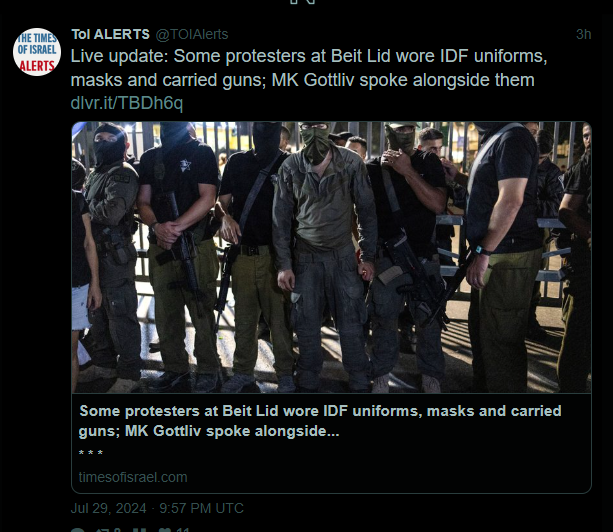613x532 pixels.
Task: Click the card headline about Beit Lid protesters
Action: pos(320,421)
